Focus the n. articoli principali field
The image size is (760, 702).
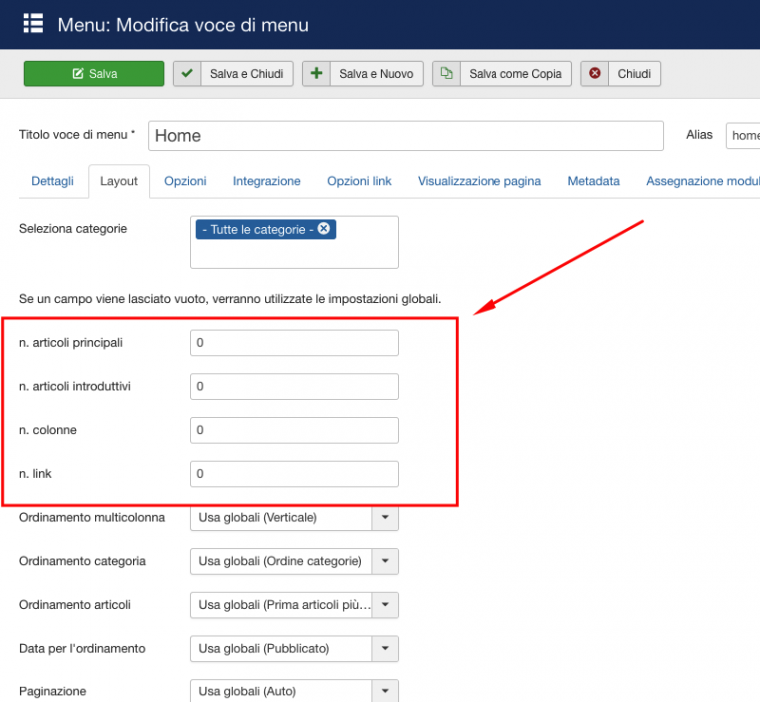coord(294,343)
